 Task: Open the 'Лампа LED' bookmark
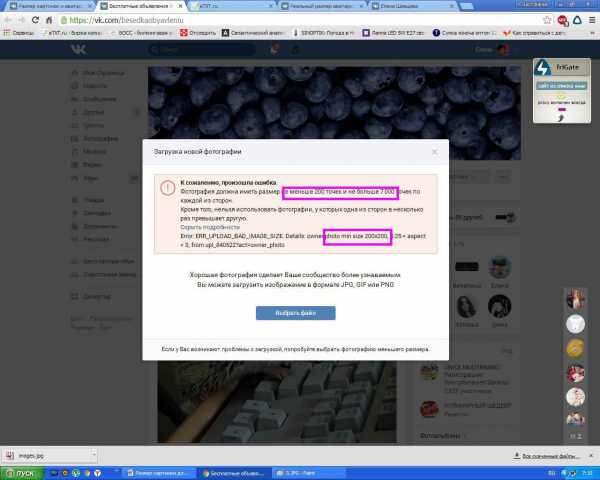point(394,33)
